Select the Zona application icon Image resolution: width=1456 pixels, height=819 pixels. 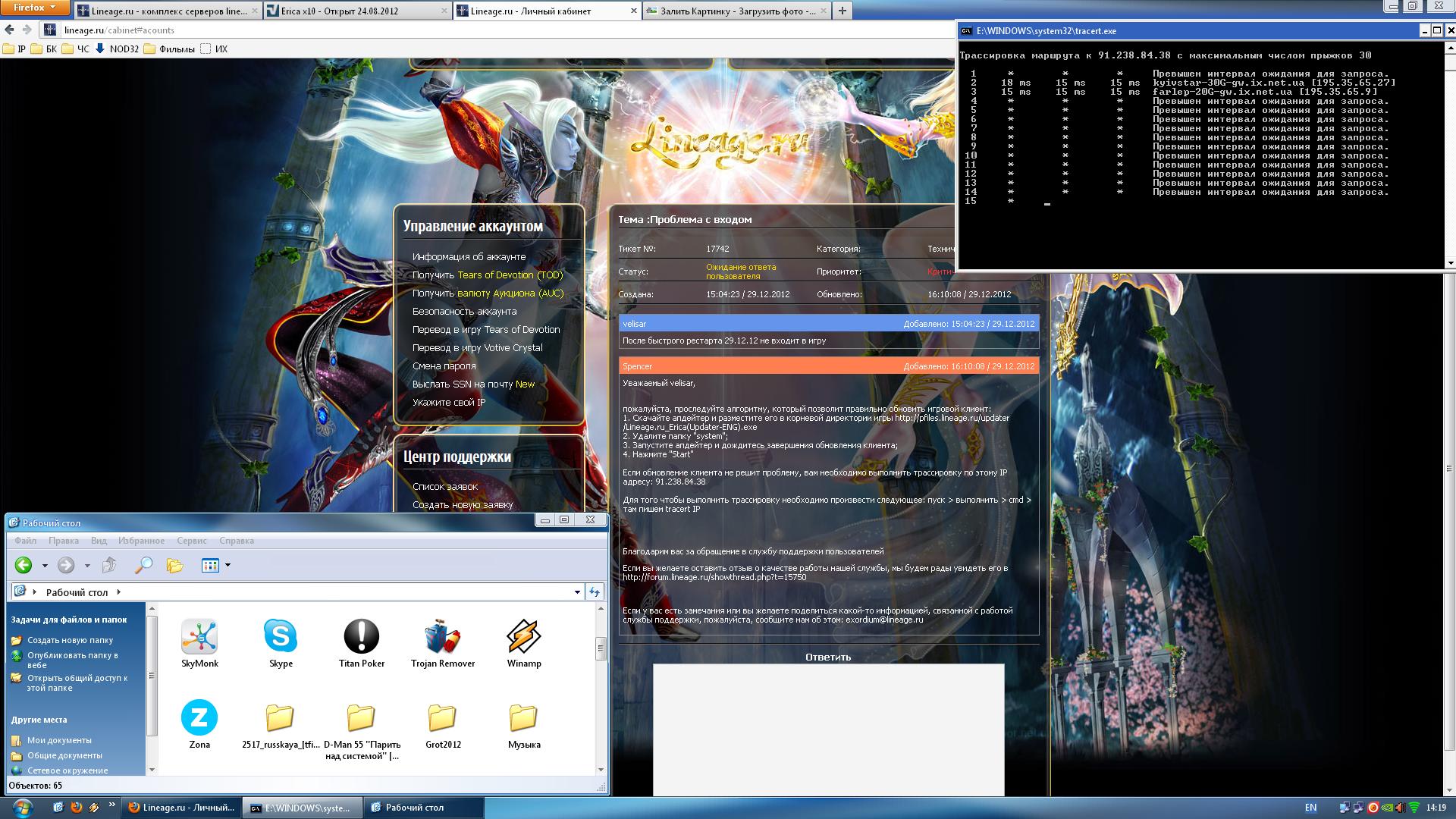(199, 717)
